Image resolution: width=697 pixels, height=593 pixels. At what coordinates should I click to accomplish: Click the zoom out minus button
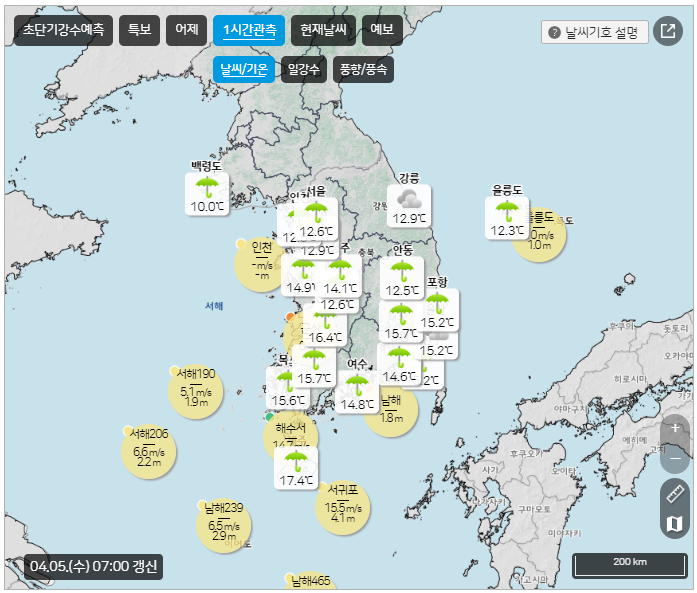pos(675,458)
